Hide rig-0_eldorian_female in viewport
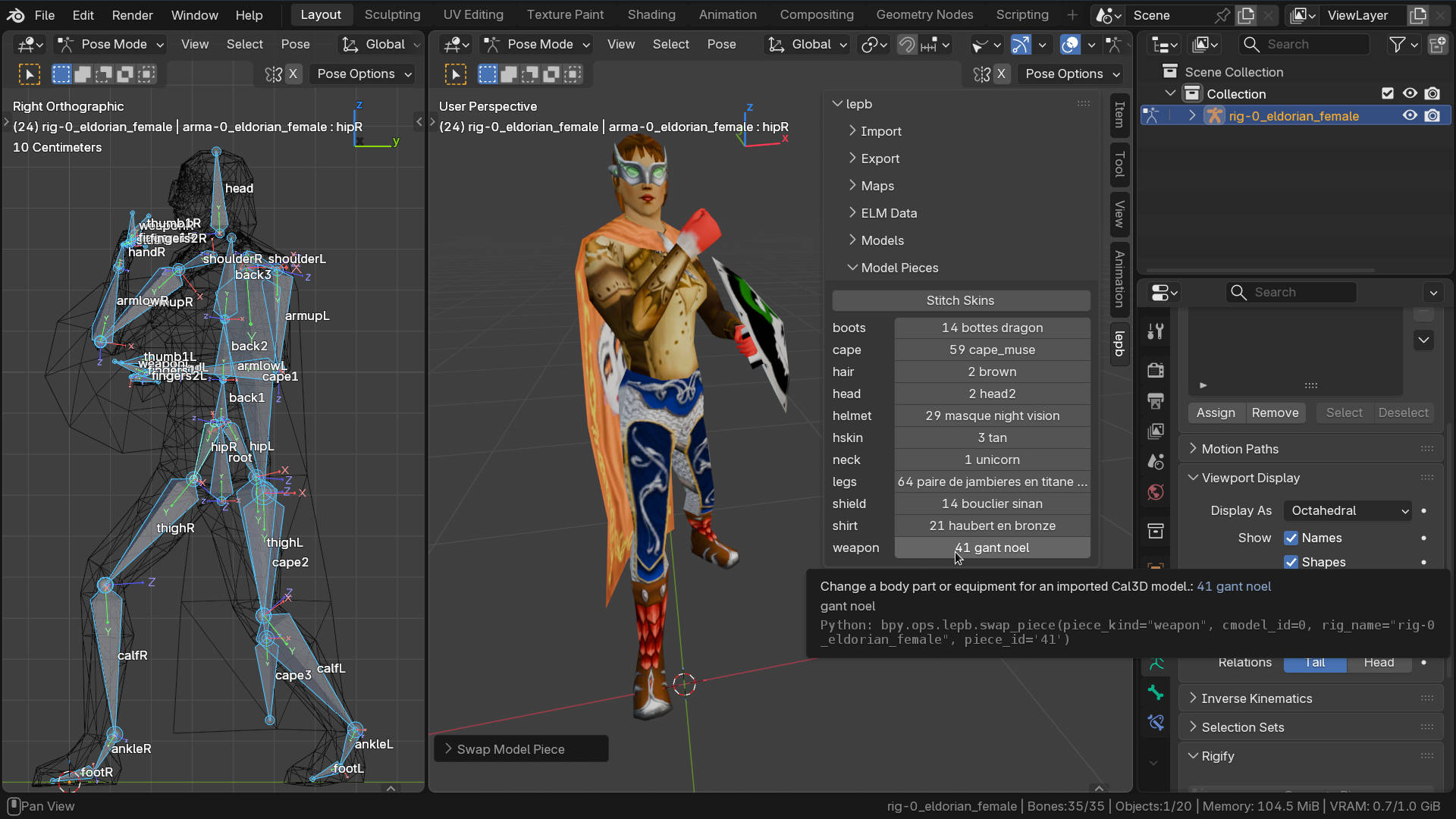 coord(1410,116)
